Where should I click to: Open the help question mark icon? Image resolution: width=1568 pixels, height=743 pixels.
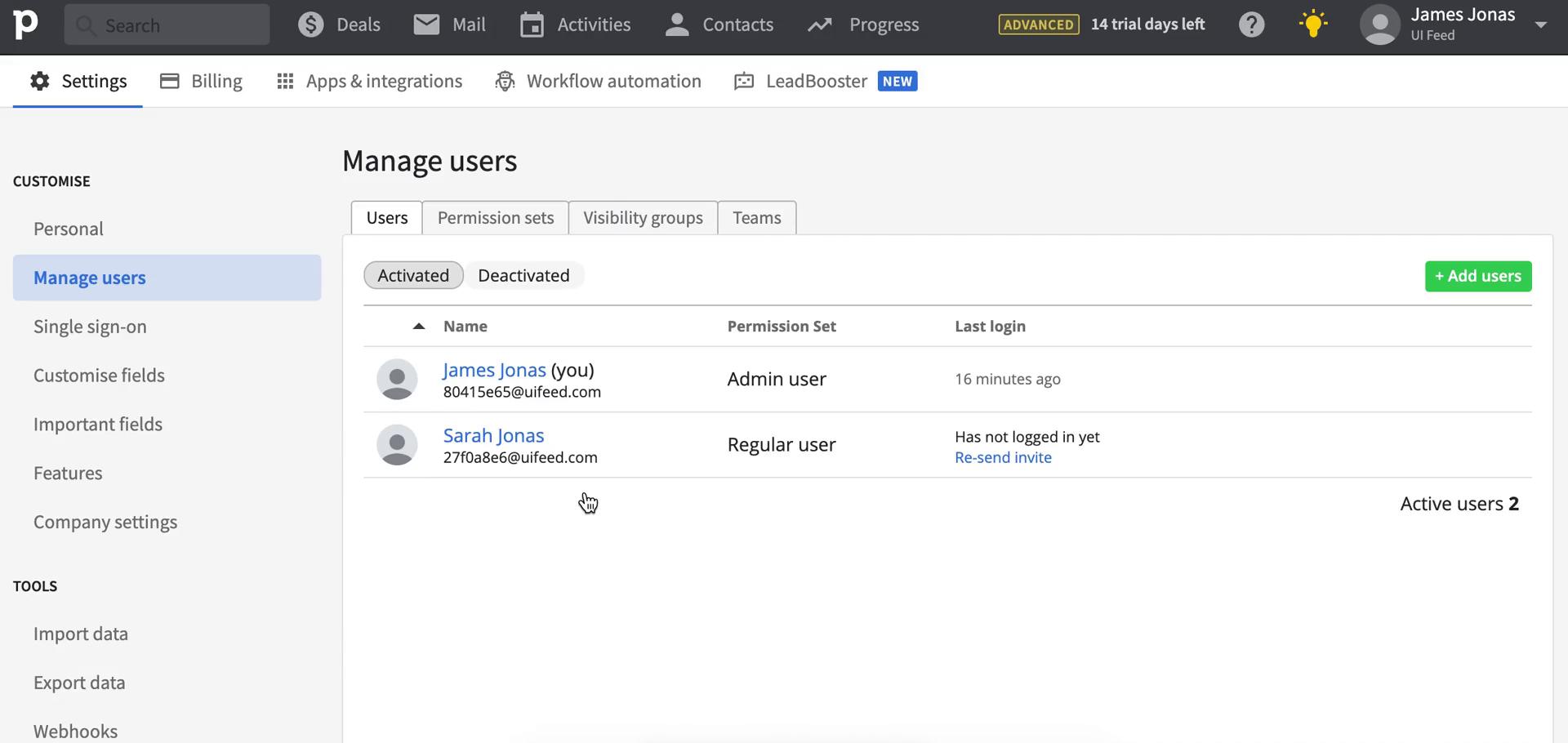point(1251,24)
